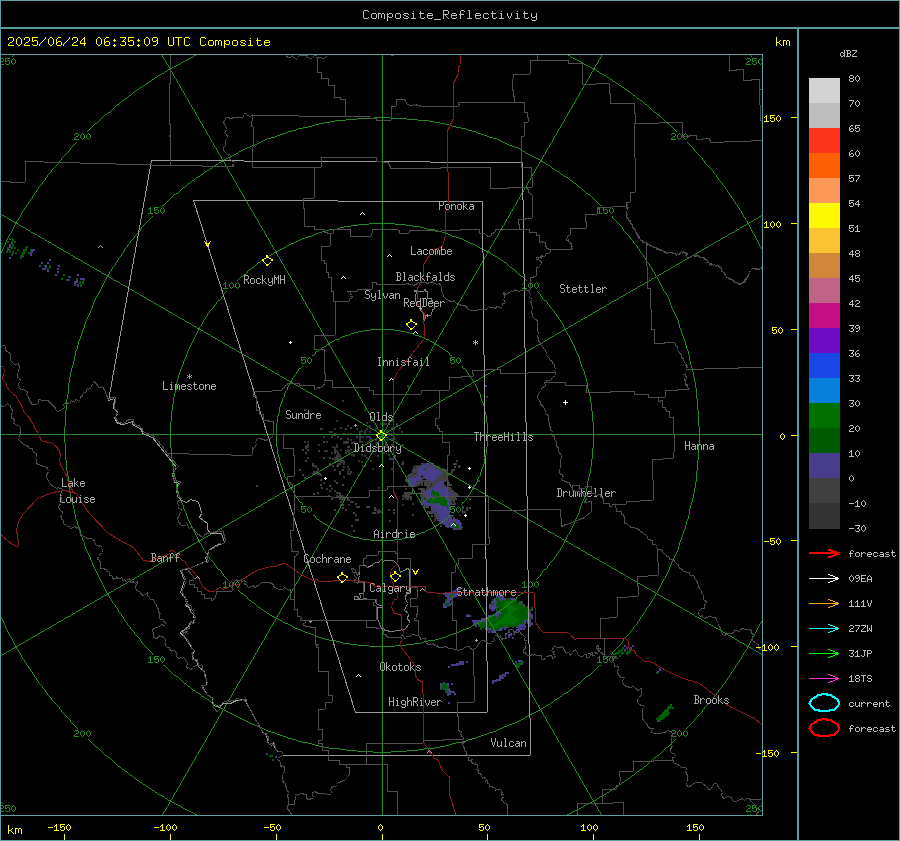
Task: Click the red forecast ellipse icon
Action: click(824, 728)
